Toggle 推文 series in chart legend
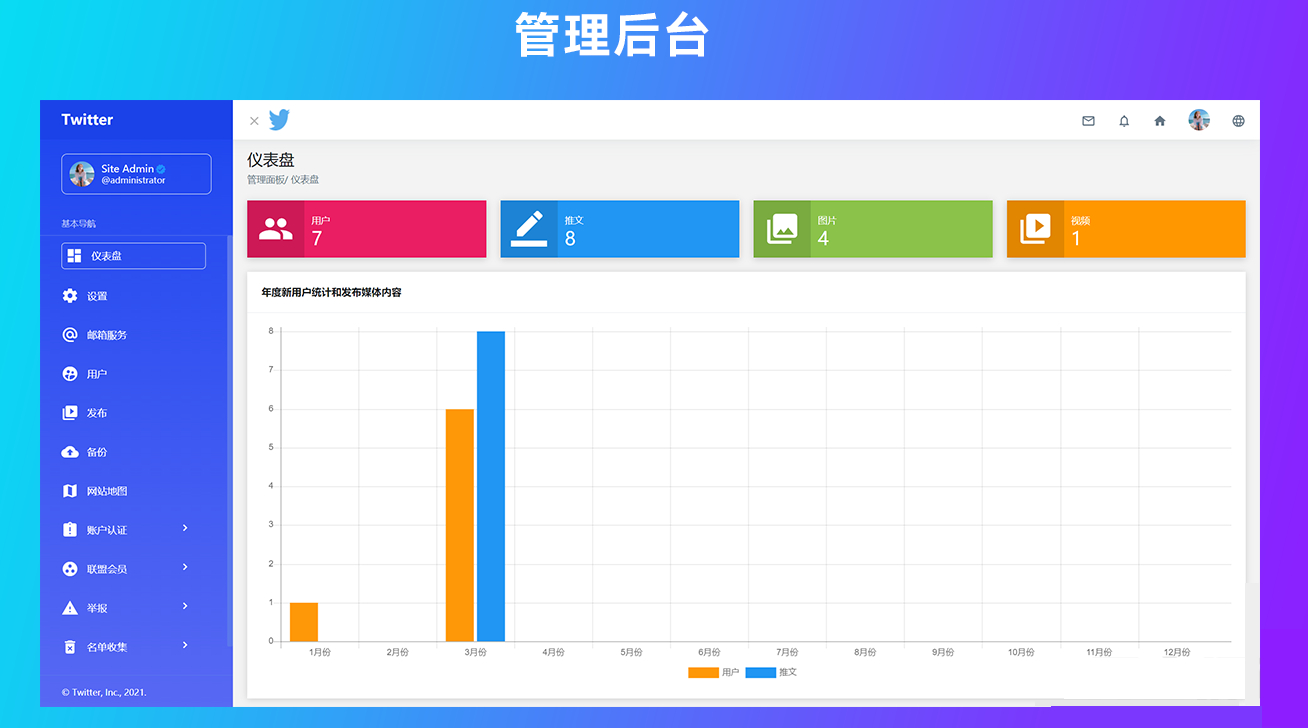The image size is (1308, 728). [x=772, y=672]
